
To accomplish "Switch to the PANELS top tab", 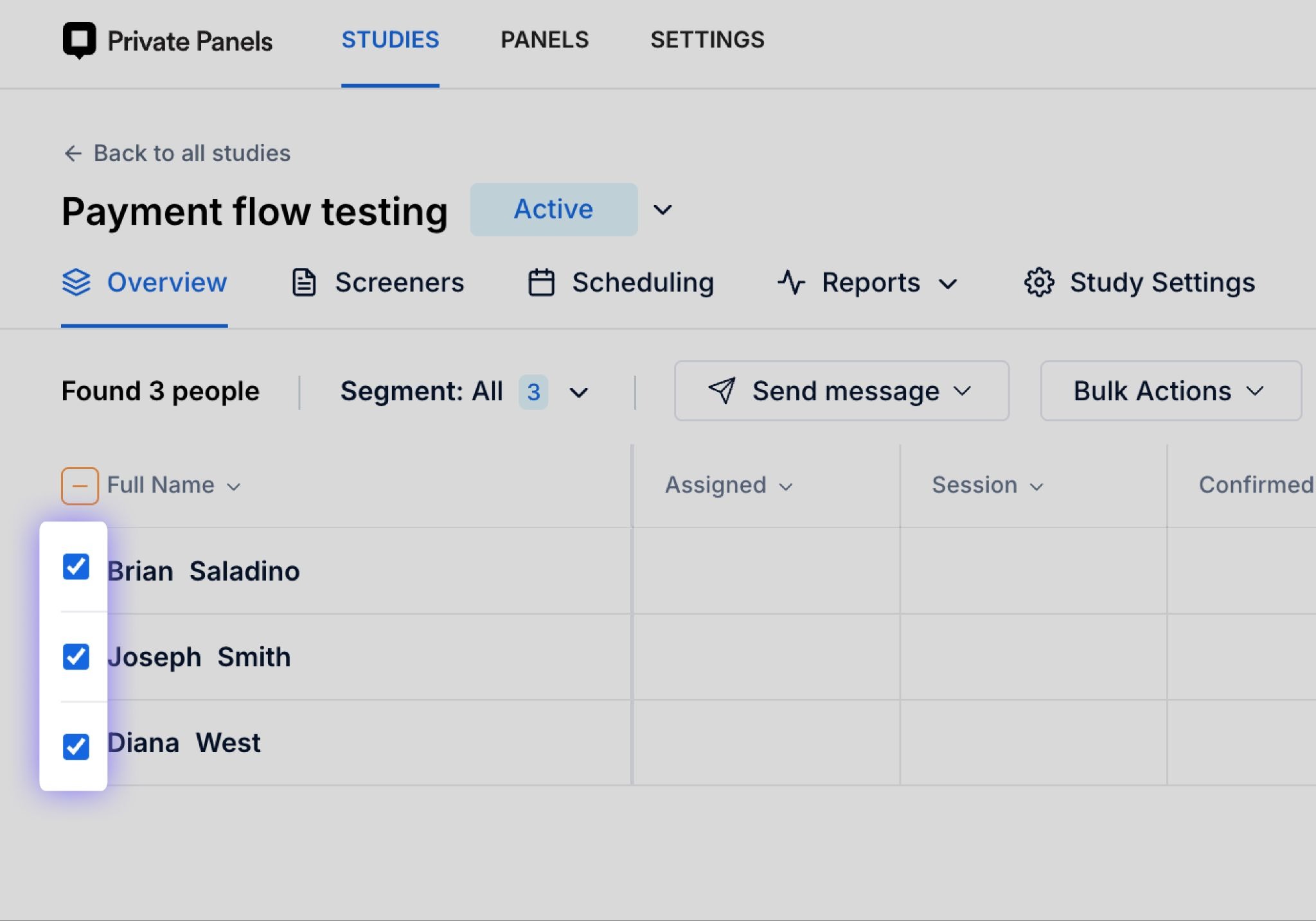I will (544, 40).
